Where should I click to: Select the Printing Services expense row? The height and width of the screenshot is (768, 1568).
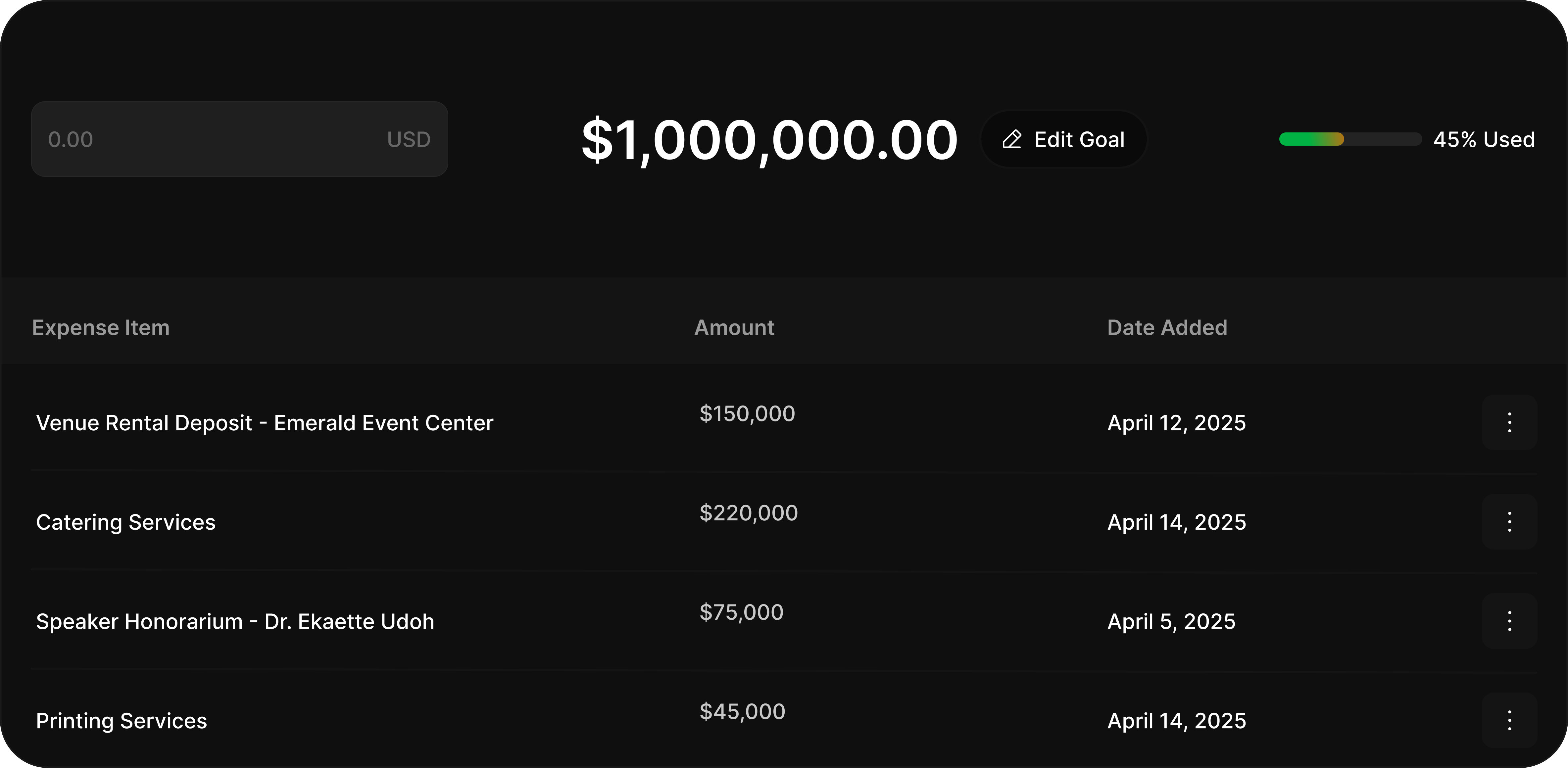784,720
